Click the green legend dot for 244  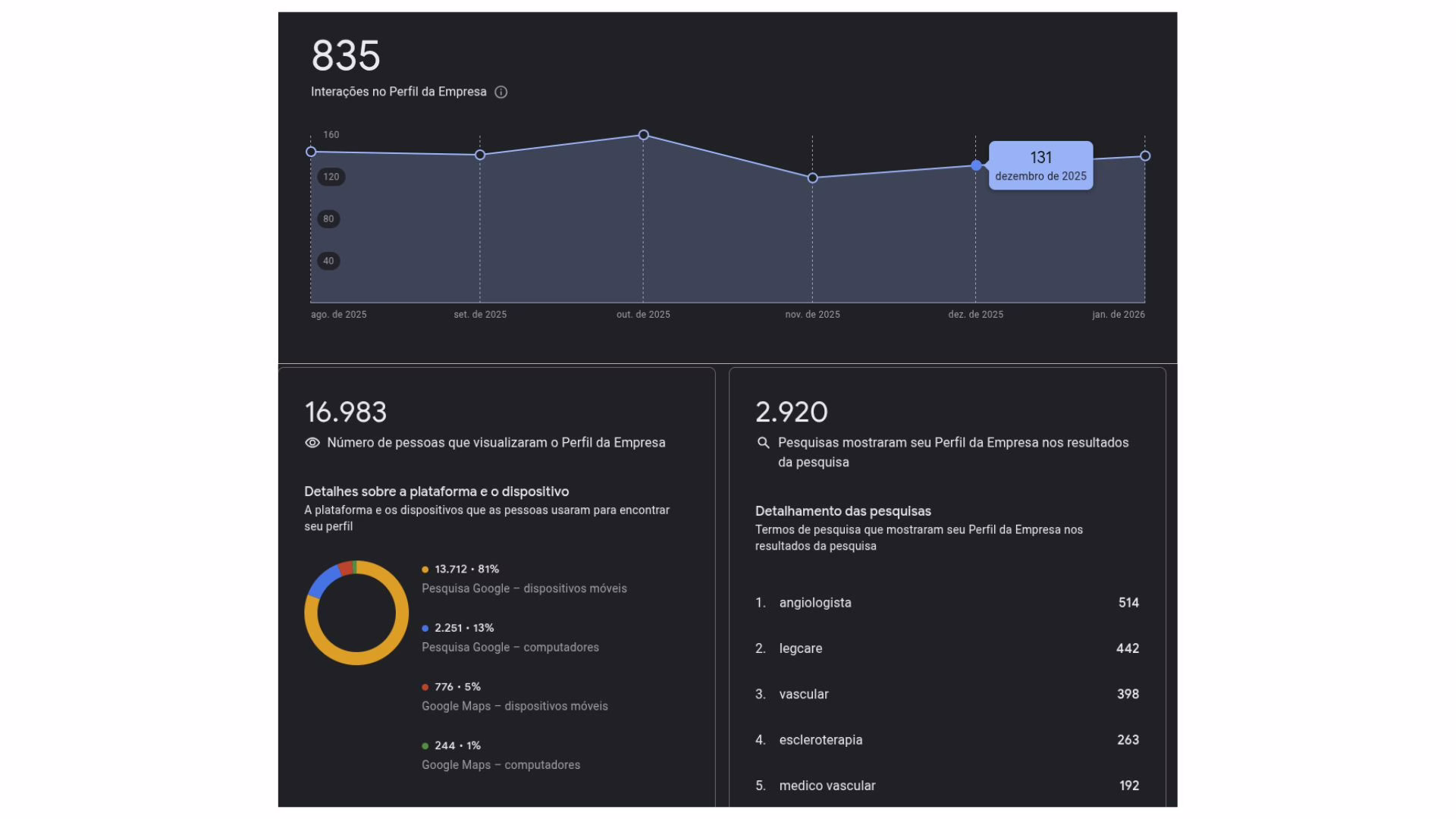(425, 746)
